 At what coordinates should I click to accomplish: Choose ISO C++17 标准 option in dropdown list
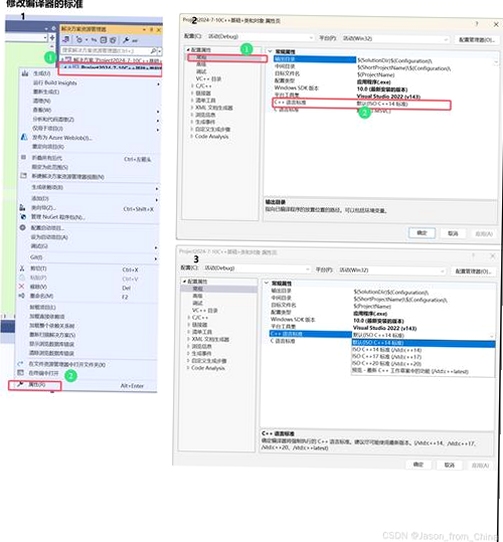coord(423,356)
